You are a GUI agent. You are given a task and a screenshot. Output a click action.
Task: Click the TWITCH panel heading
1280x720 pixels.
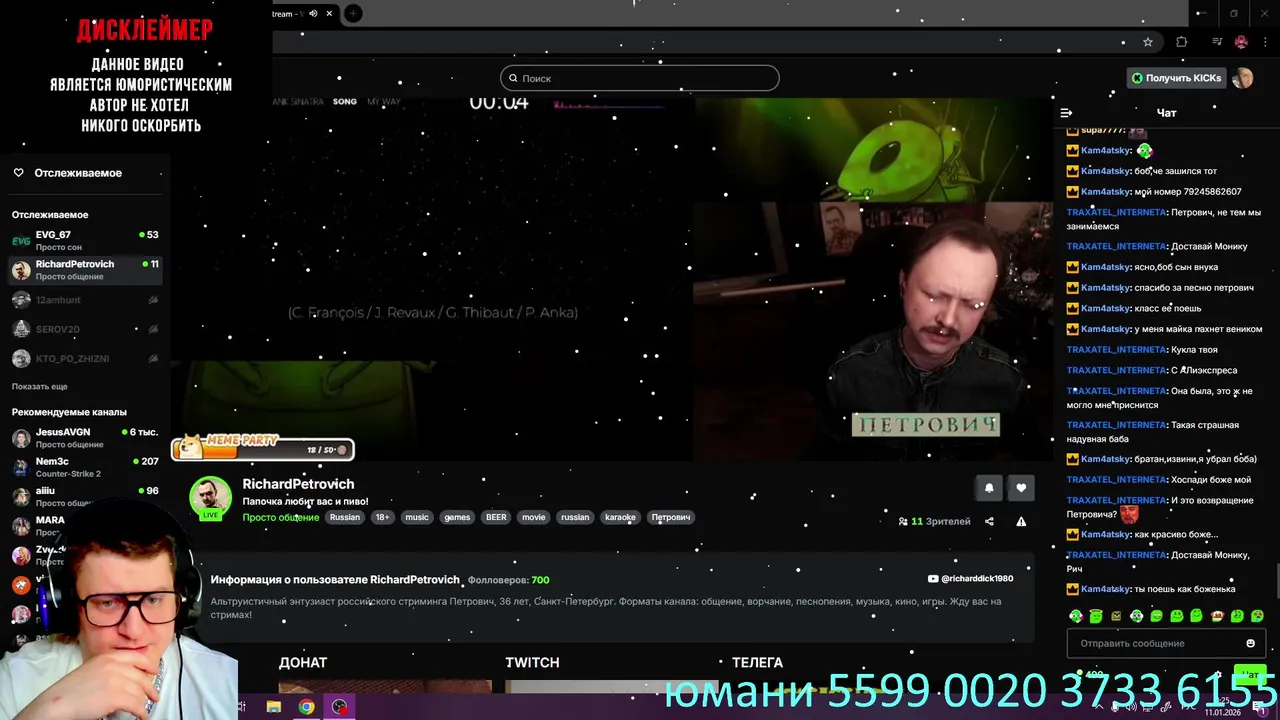pos(532,662)
